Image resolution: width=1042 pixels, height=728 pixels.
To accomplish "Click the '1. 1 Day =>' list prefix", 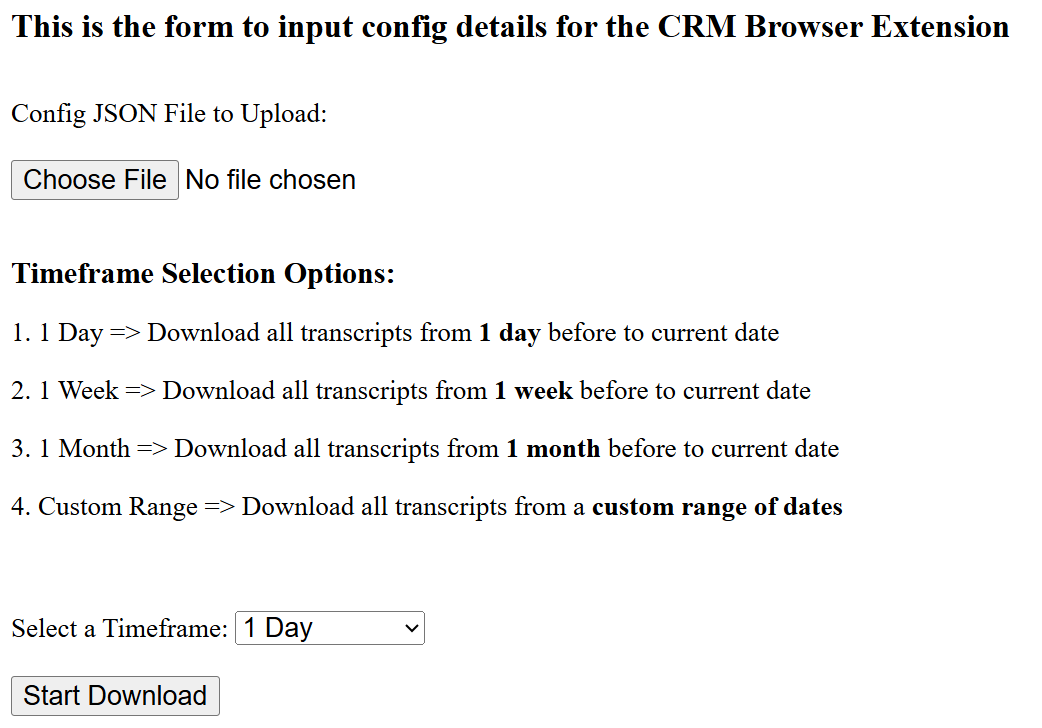I will click(x=76, y=333).
